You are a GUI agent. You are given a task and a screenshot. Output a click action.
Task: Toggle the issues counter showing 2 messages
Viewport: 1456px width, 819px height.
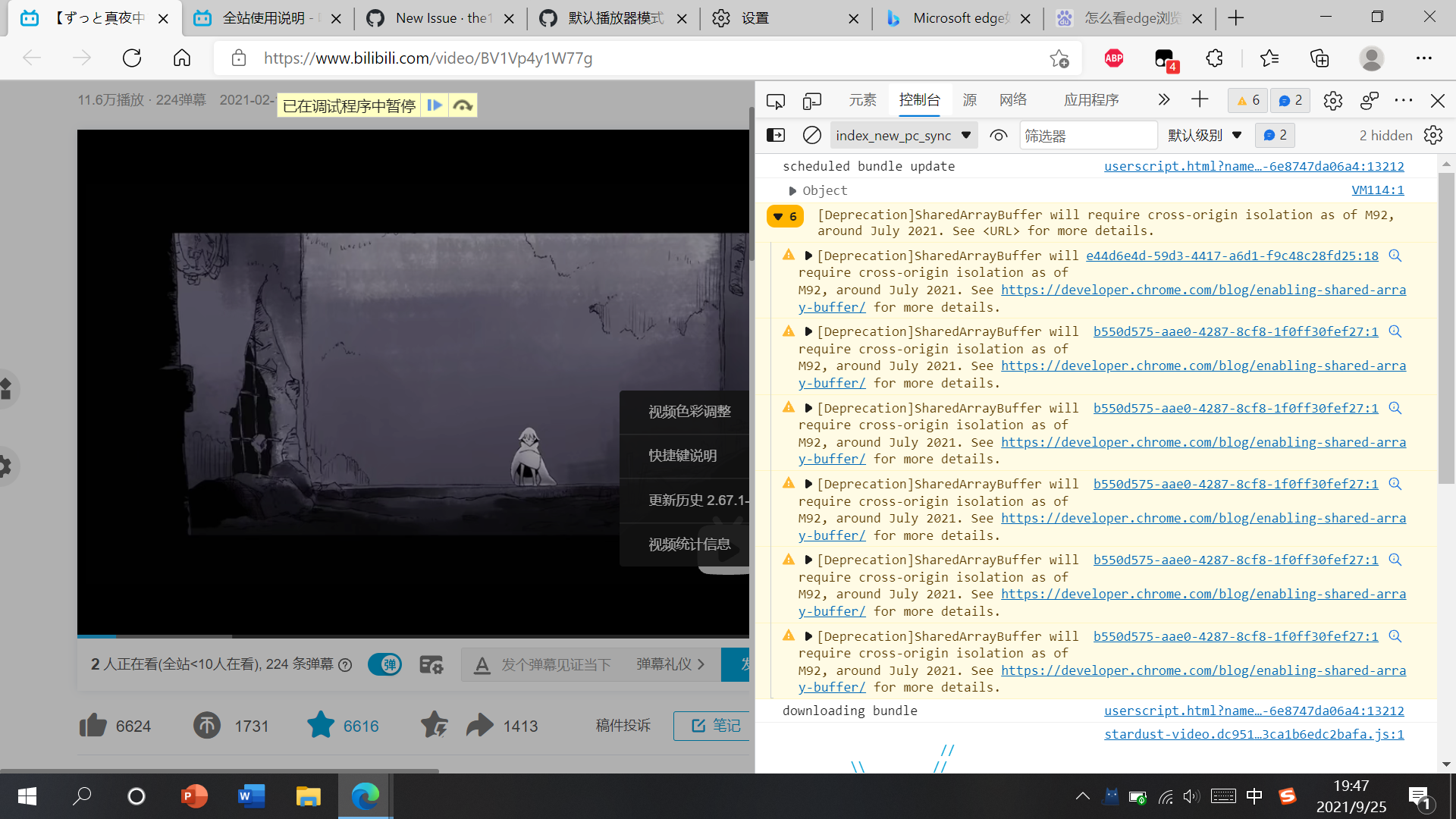tap(1288, 99)
